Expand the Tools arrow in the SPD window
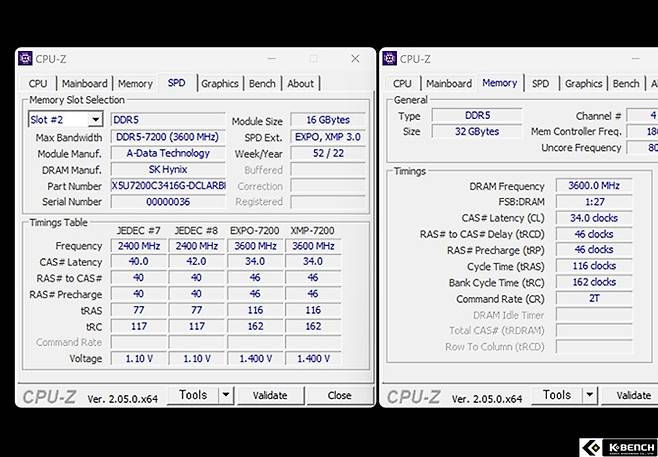Viewport: 658px width, 457px height. 225,395
